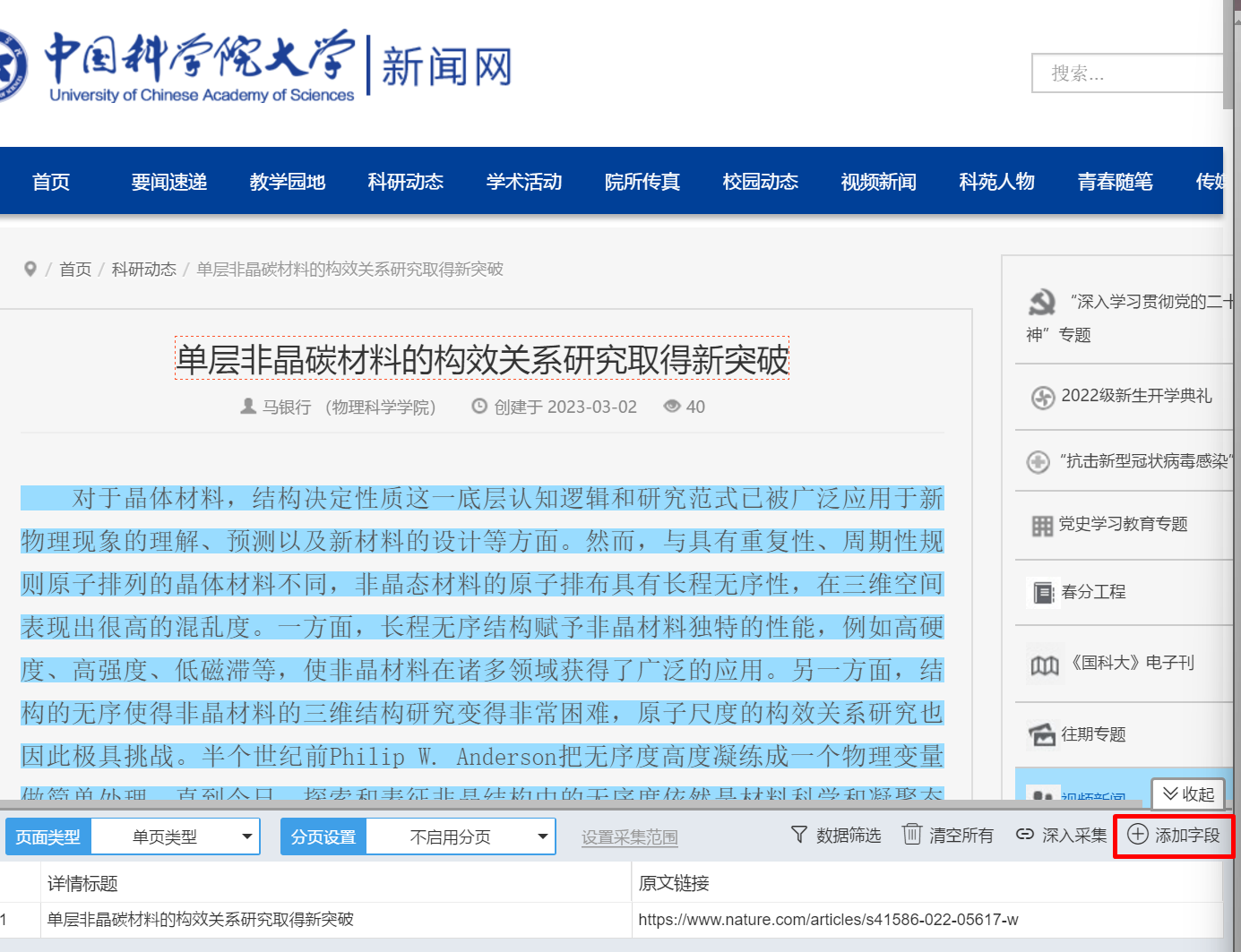Open the 青春随笔 navigation item
Image resolution: width=1241 pixels, height=952 pixels.
1116,182
